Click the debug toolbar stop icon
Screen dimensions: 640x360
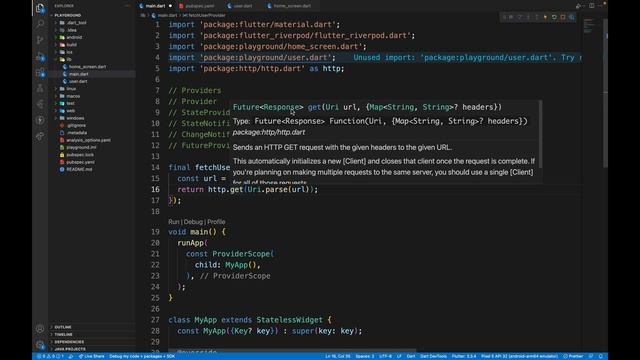click(x=563, y=17)
